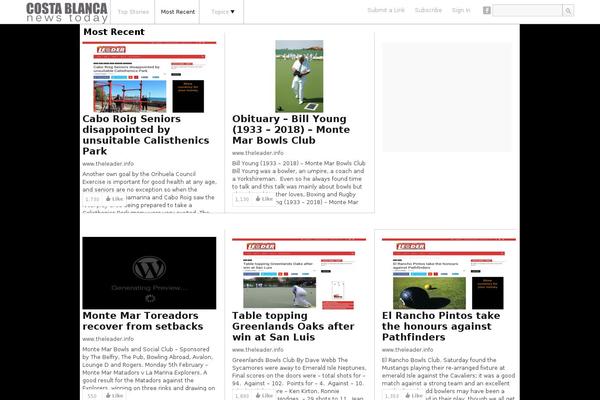Switch to the Most Recent tab
The image size is (600, 400).
pyautogui.click(x=178, y=12)
